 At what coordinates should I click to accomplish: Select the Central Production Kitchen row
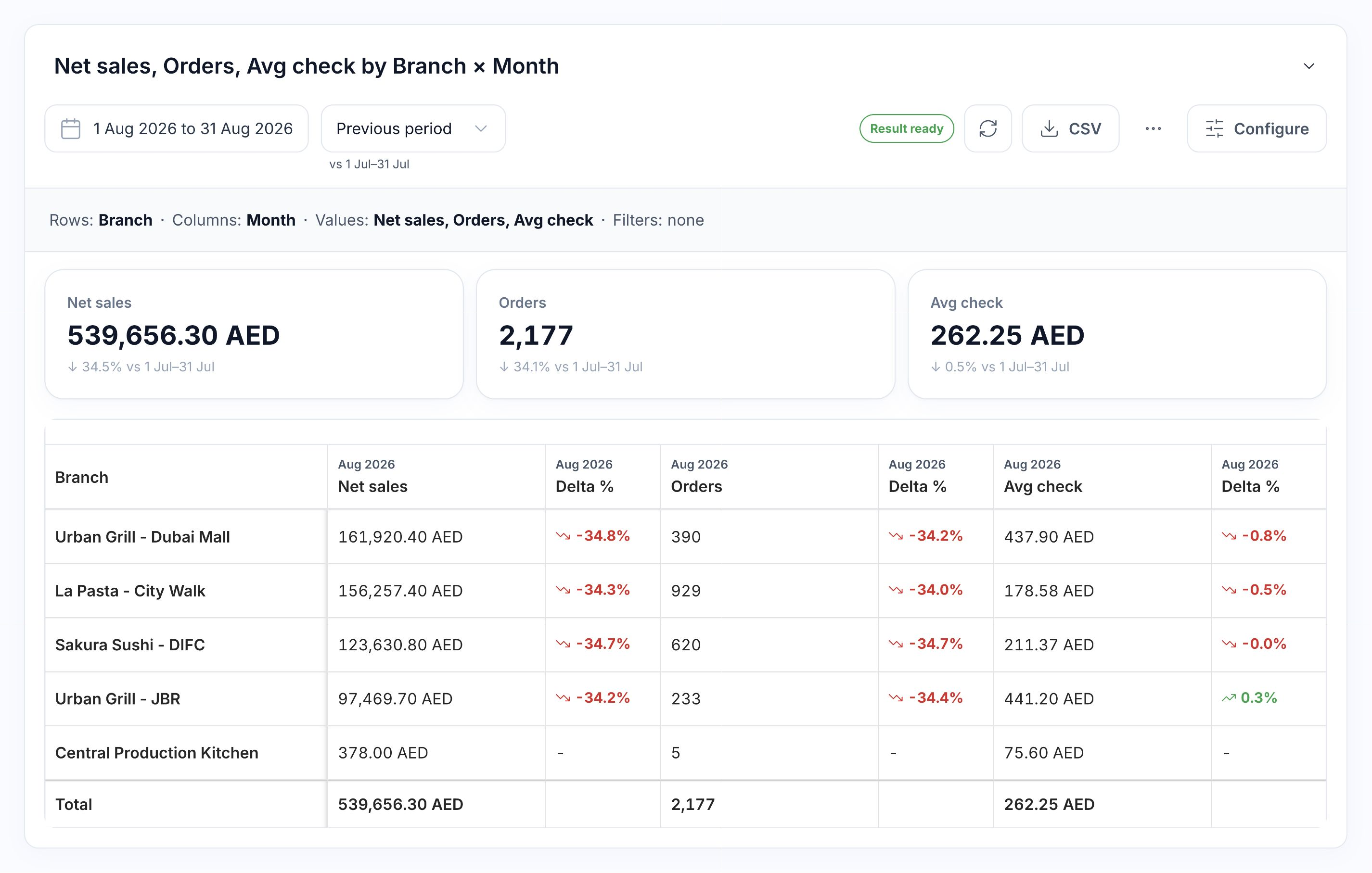(x=685, y=753)
